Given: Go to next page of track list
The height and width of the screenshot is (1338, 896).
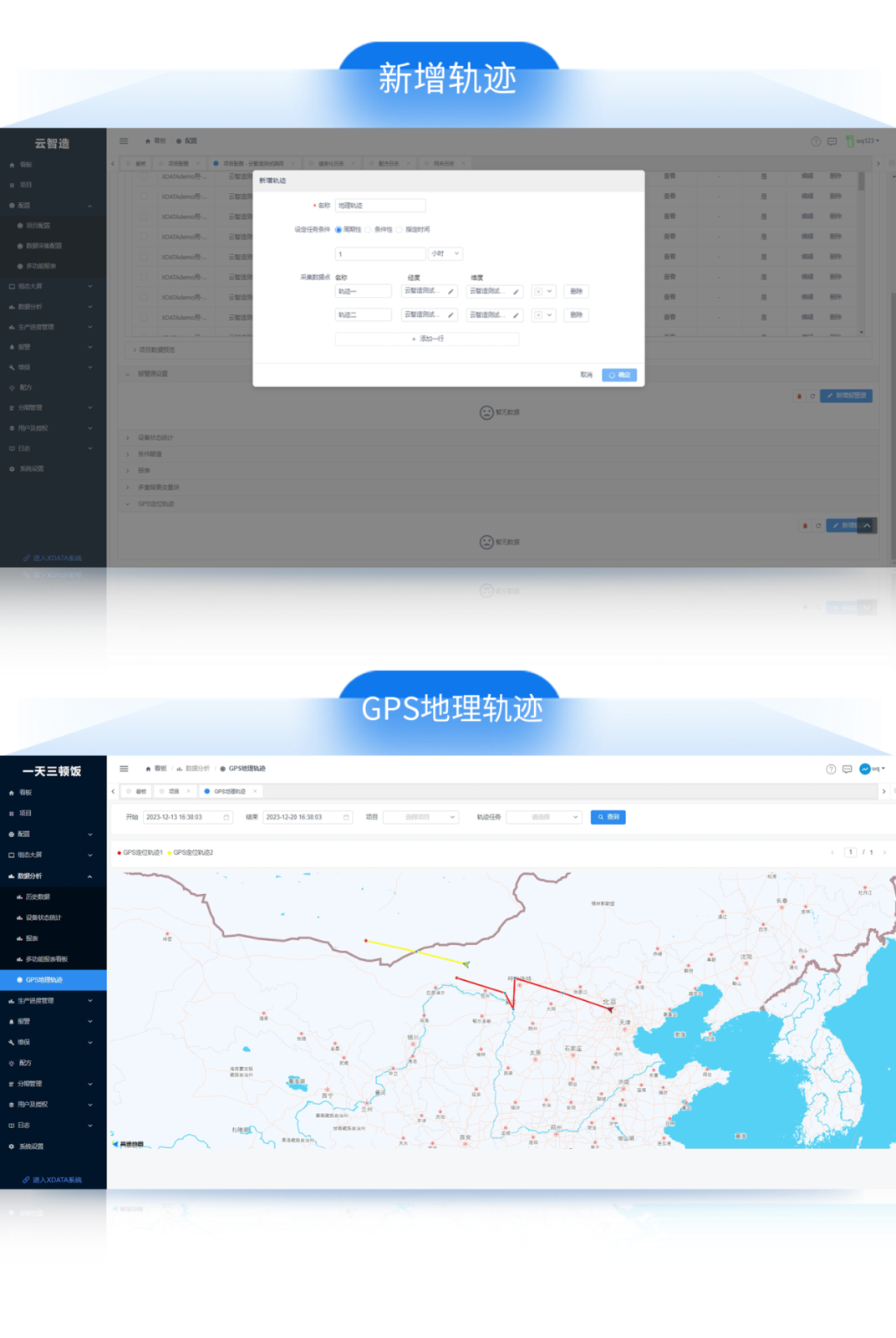Looking at the screenshot, I should (884, 852).
